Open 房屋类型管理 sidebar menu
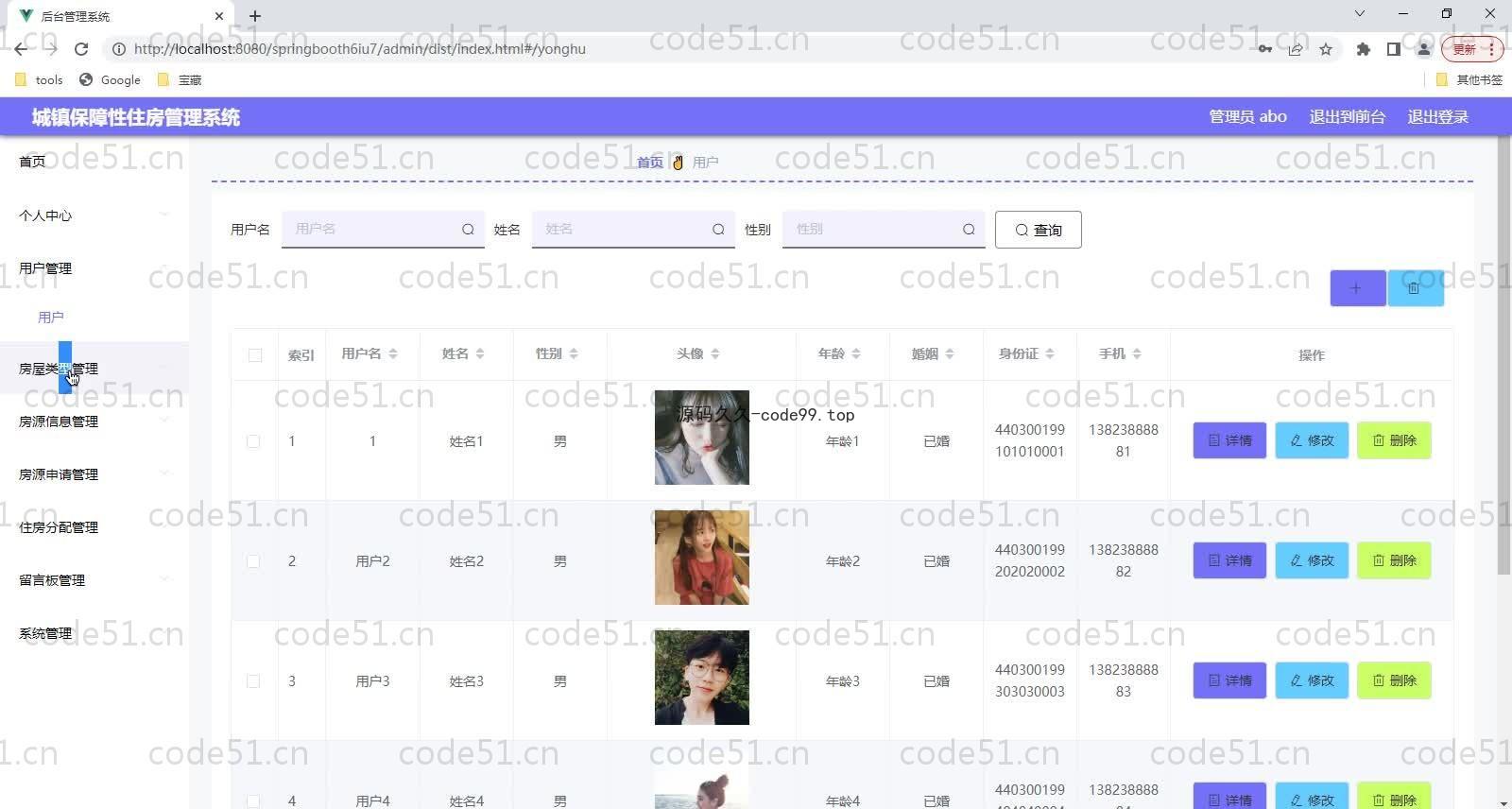Screen dimensions: 1512x809 pos(94,369)
